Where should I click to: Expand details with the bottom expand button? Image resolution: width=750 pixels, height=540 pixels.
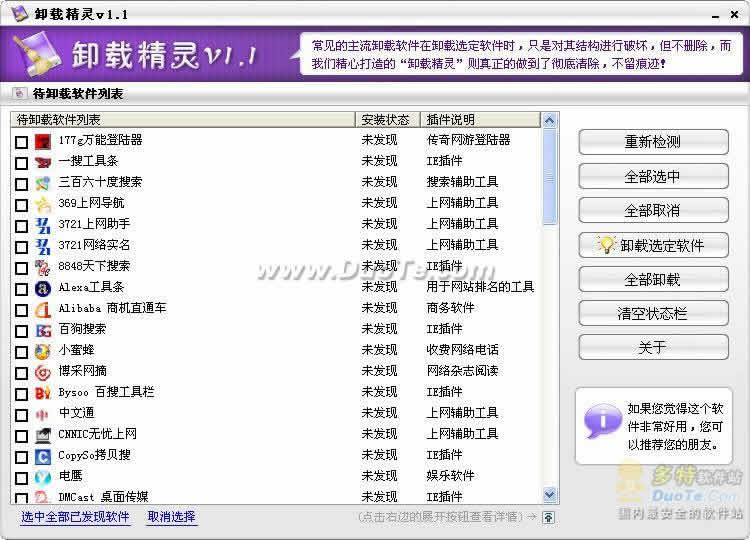(549, 517)
